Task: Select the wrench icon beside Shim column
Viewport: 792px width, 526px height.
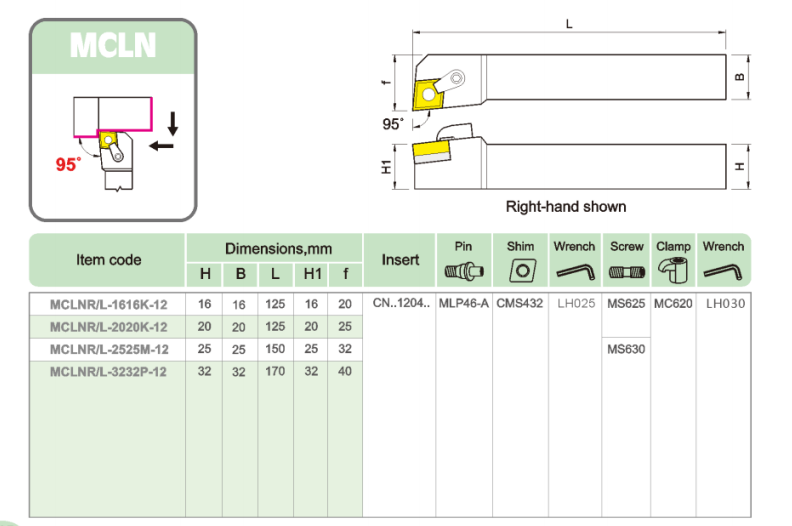Action: pos(573,271)
